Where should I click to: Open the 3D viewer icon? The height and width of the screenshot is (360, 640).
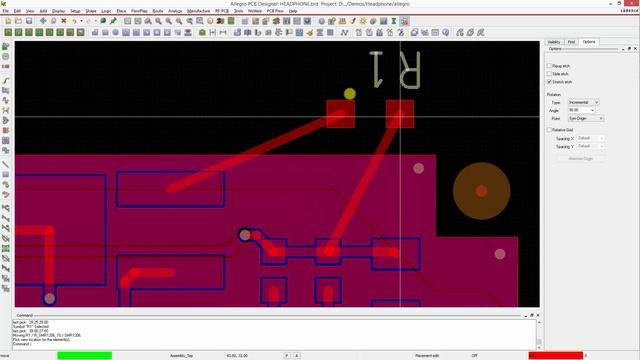pyautogui.click(x=220, y=21)
